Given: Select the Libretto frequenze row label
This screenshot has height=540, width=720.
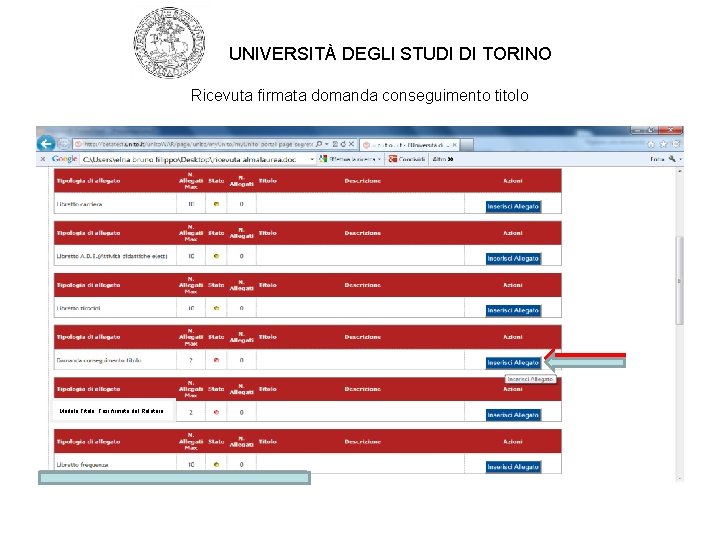Looking at the screenshot, I should [82, 465].
